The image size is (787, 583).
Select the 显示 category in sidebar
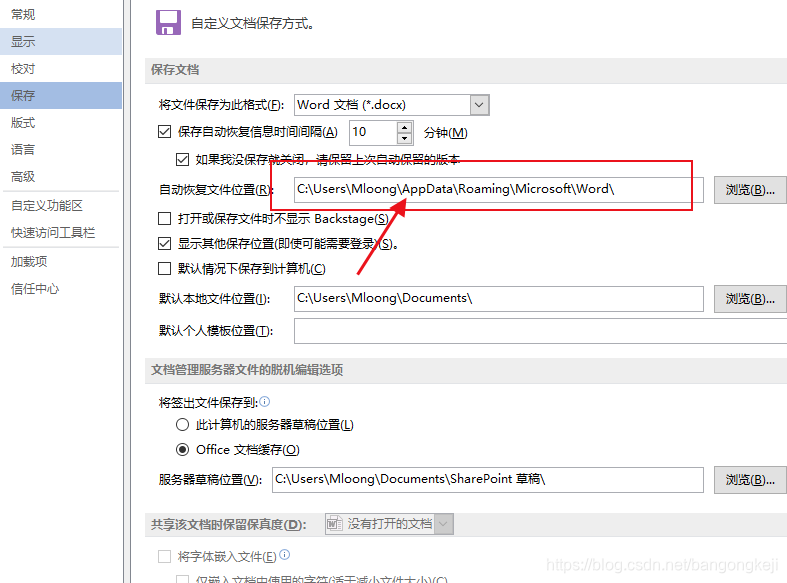point(61,41)
